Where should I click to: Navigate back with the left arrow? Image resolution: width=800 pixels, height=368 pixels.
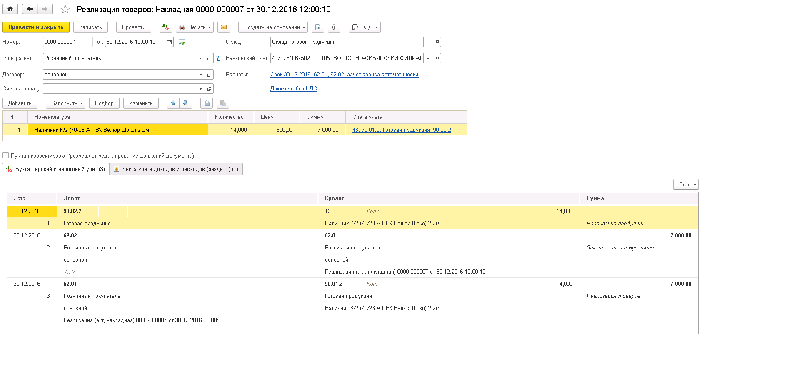(x=29, y=9)
